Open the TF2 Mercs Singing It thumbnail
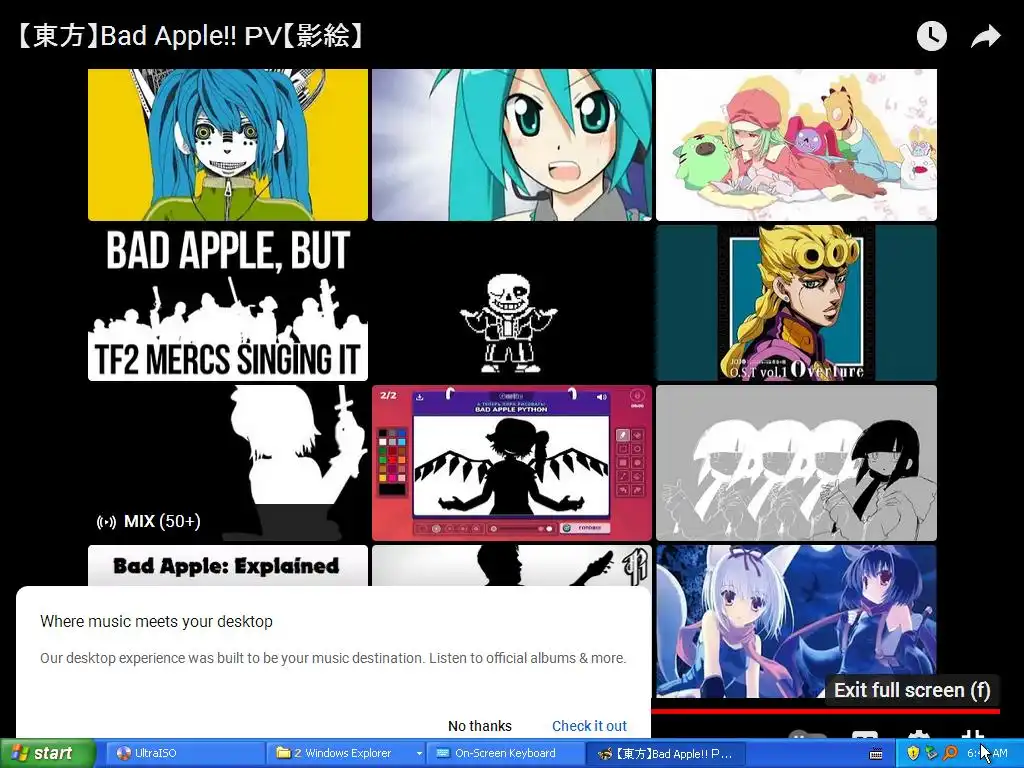The height and width of the screenshot is (768, 1024). tap(228, 303)
